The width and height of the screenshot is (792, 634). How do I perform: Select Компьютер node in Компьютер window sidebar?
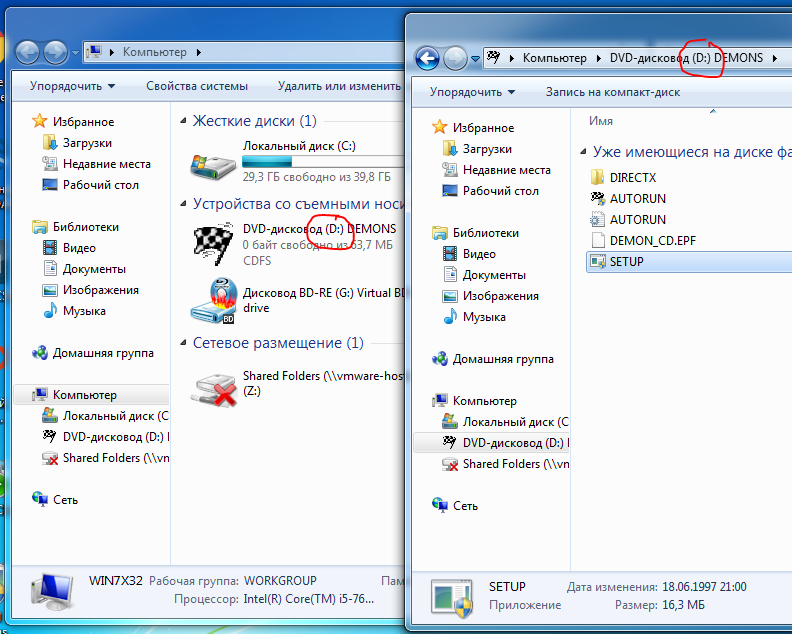point(84,395)
